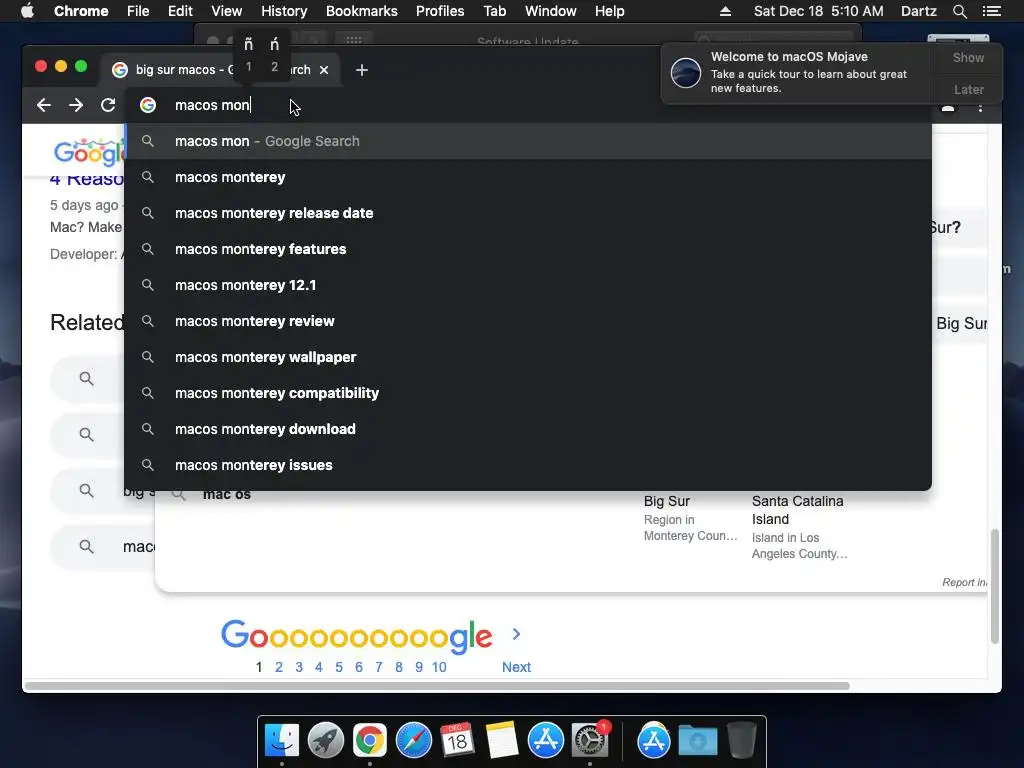
Task: Click the page's vertical scrollbar
Action: 994,586
